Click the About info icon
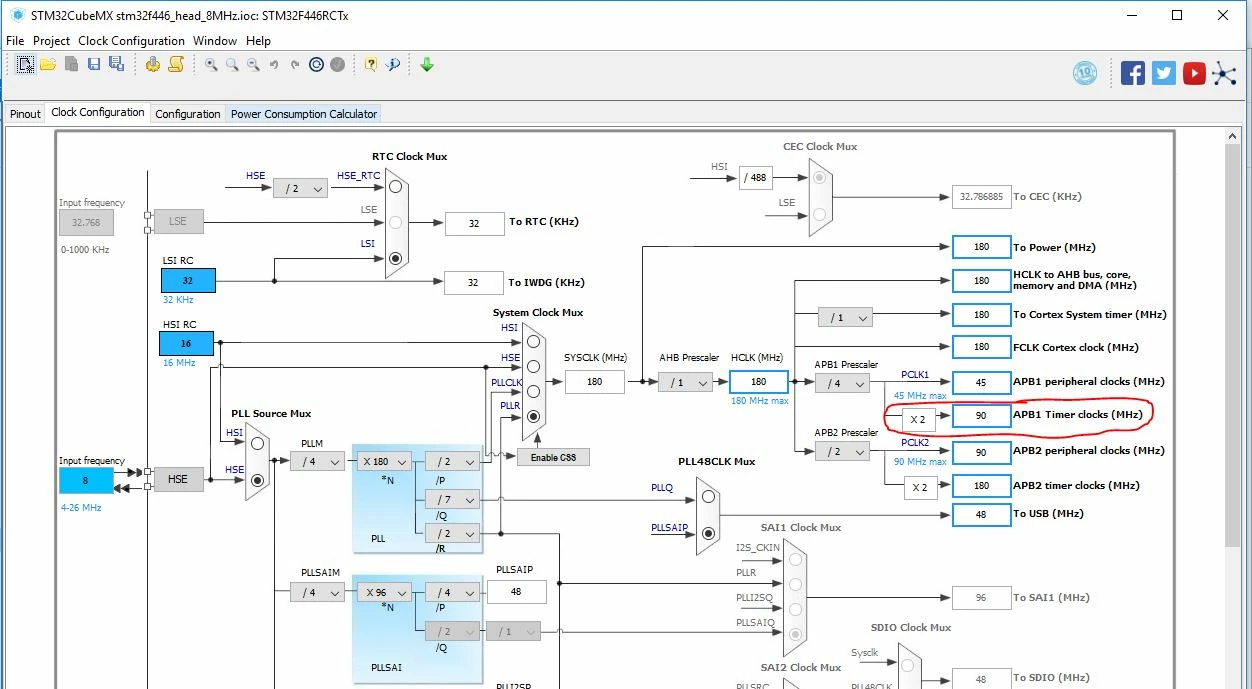 (x=393, y=65)
